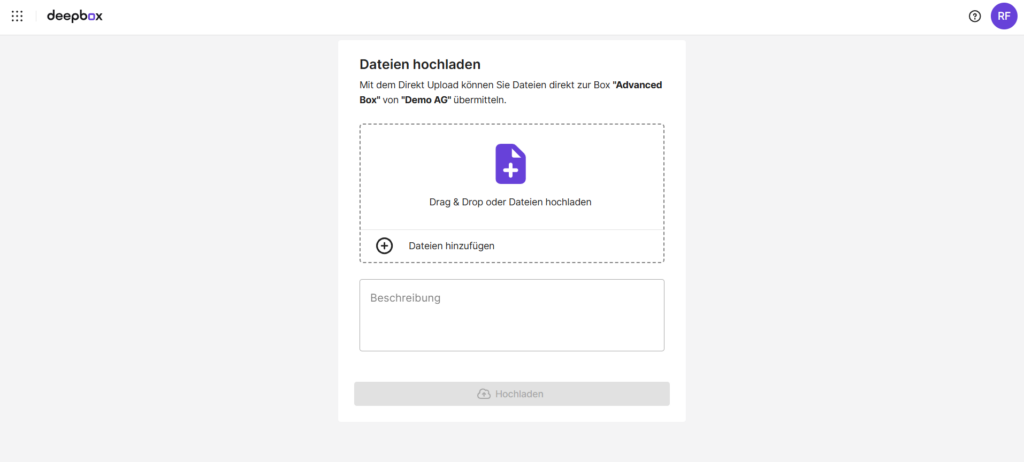This screenshot has width=1024, height=462.
Task: Click the purple file-plus upload icon
Action: pyautogui.click(x=510, y=164)
